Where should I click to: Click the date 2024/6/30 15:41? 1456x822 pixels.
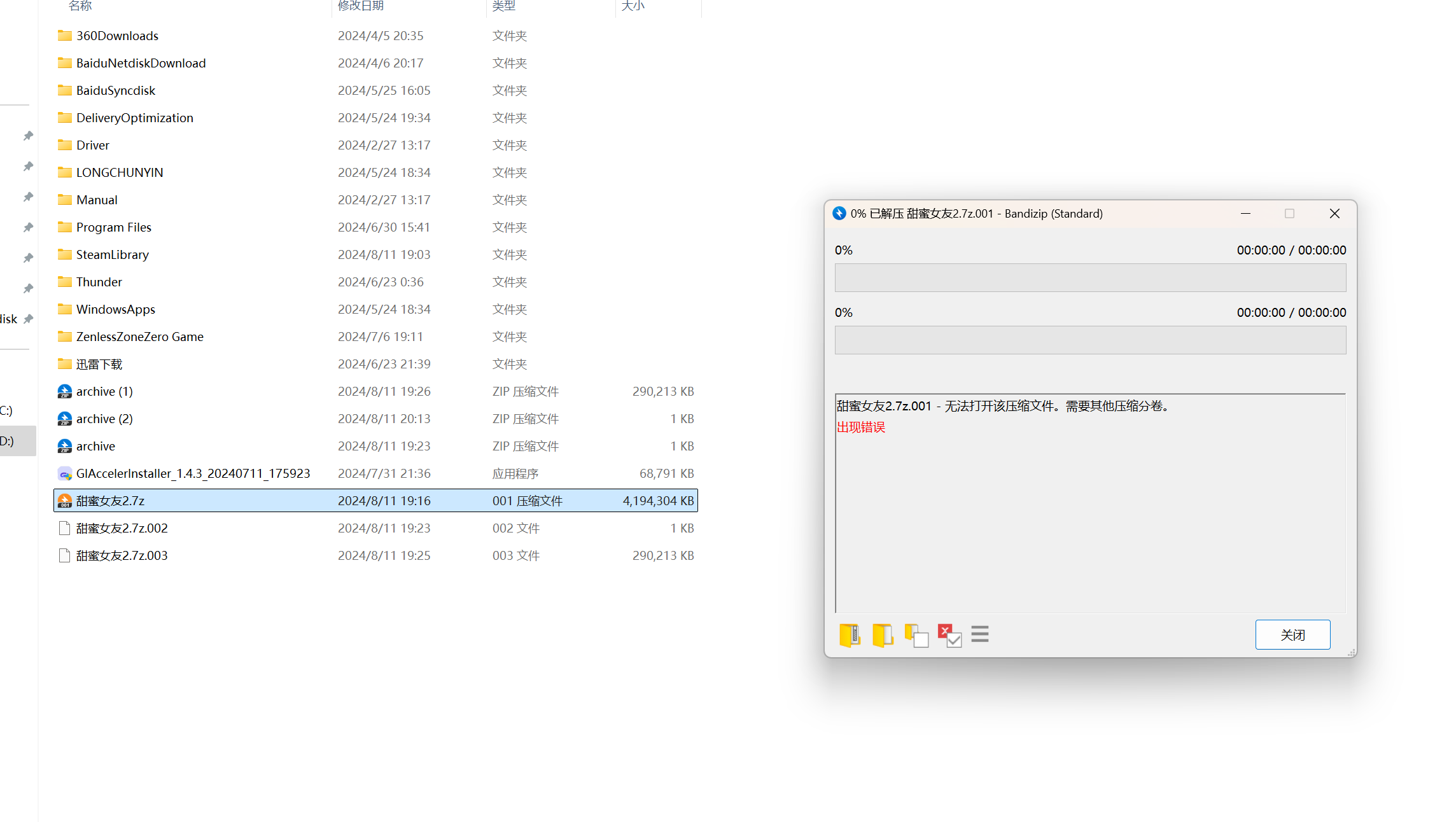point(384,227)
